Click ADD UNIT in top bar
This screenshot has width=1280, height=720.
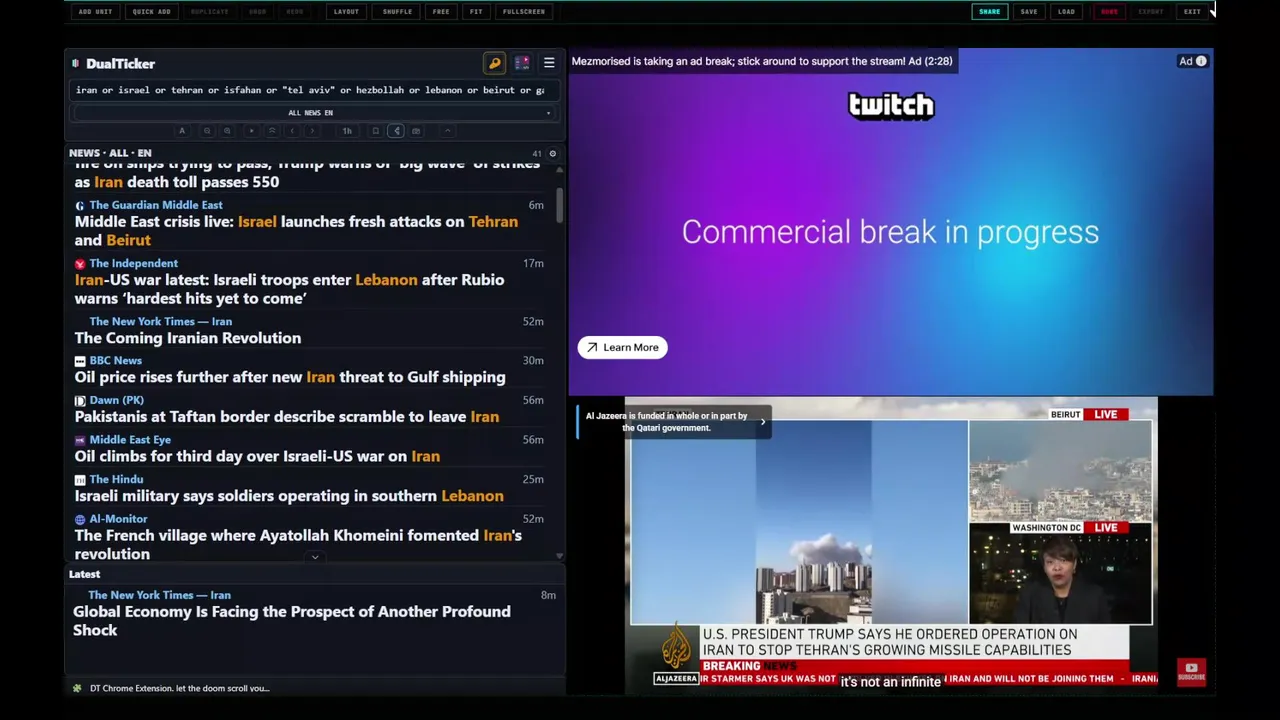pyautogui.click(x=95, y=12)
